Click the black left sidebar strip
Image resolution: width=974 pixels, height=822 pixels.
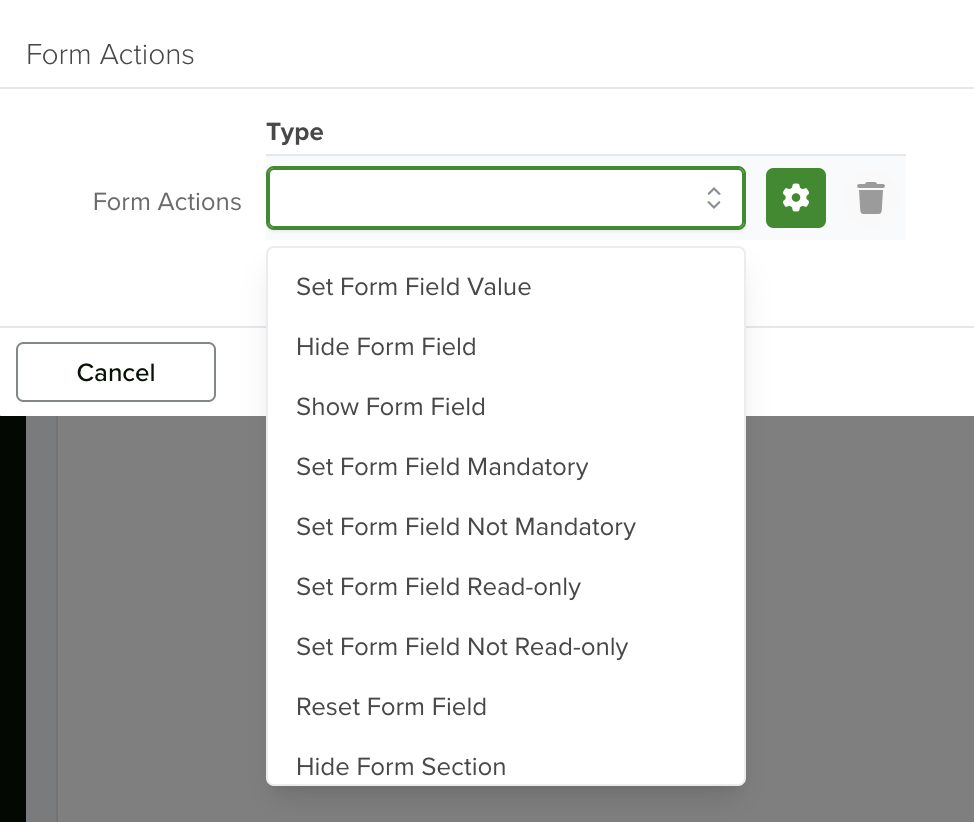pos(12,619)
